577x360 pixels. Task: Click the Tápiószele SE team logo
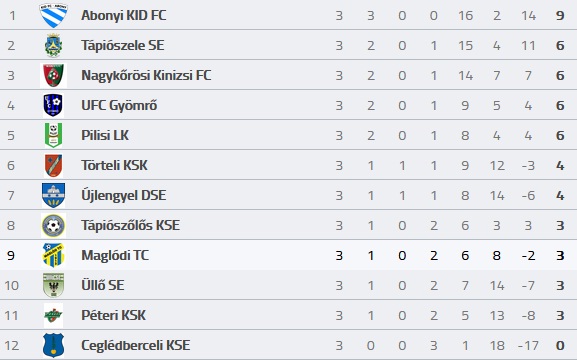53,45
